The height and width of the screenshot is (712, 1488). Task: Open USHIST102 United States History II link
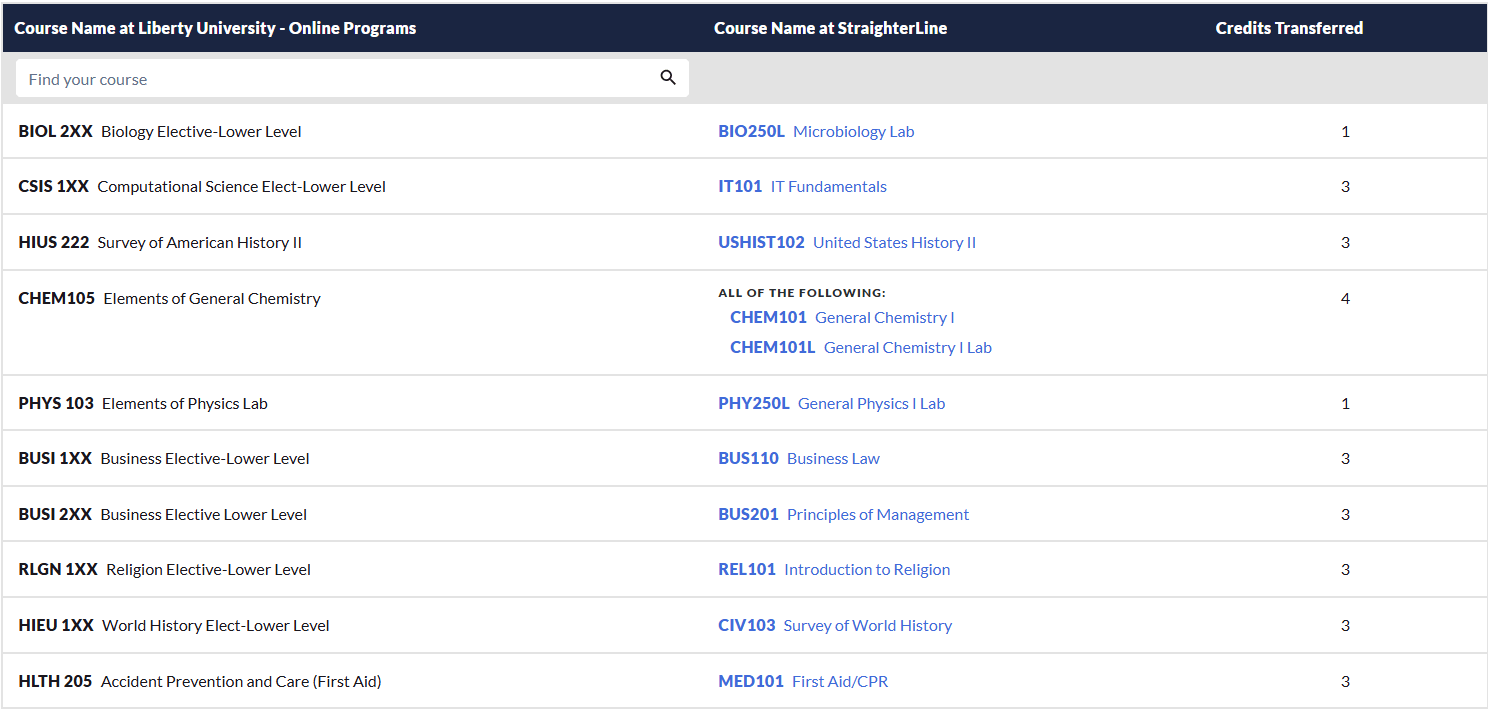coord(847,242)
